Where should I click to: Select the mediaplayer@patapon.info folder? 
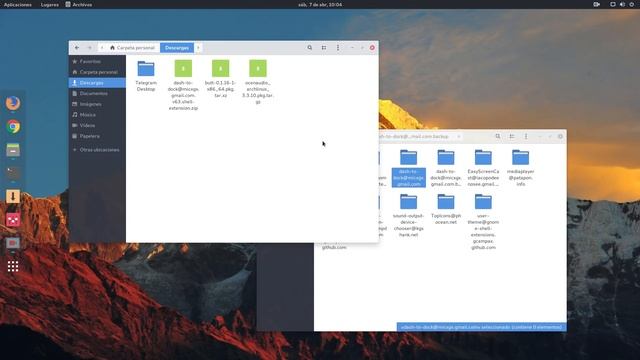pos(520,168)
